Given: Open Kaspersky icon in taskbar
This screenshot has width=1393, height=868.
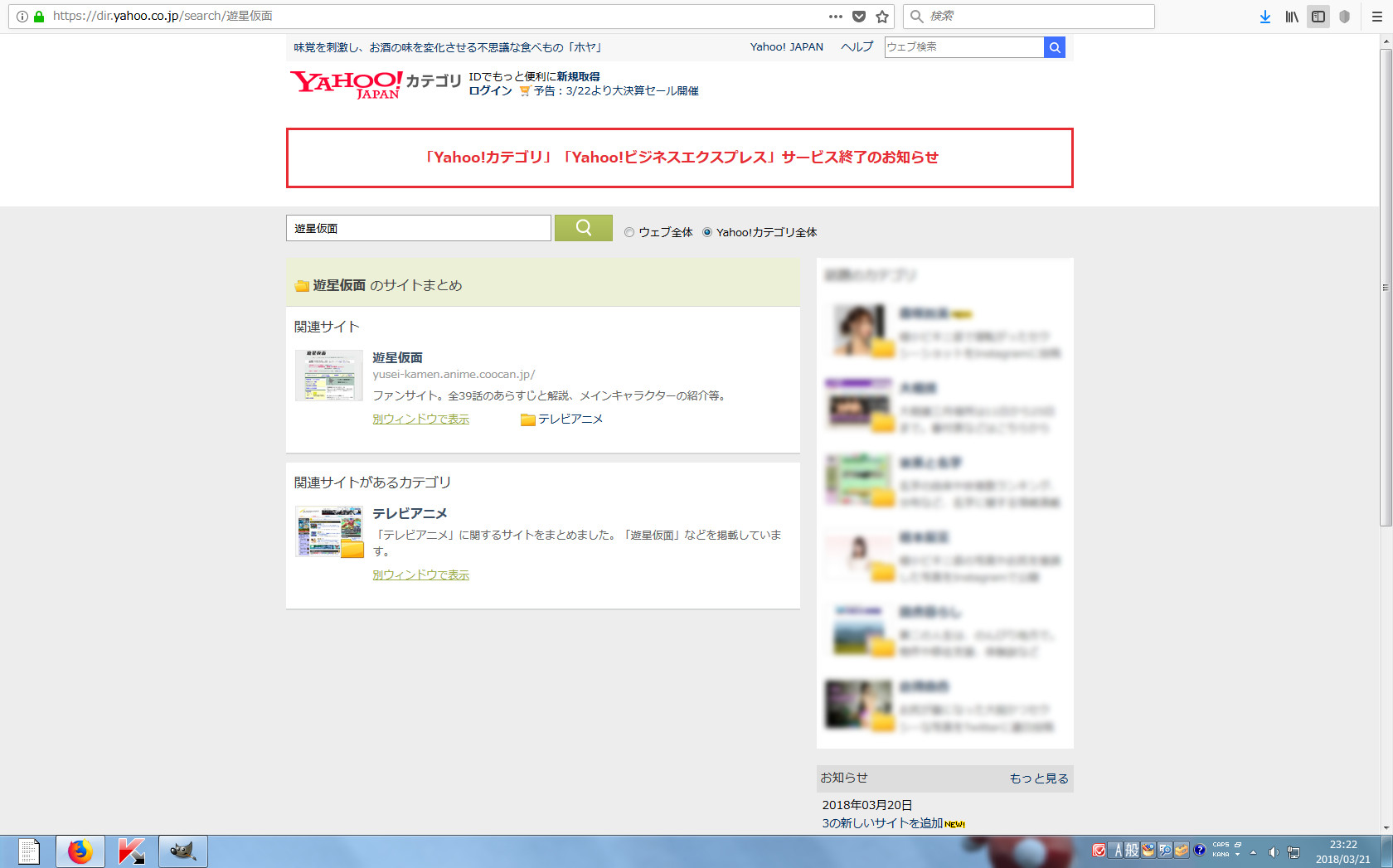Looking at the screenshot, I should [131, 851].
